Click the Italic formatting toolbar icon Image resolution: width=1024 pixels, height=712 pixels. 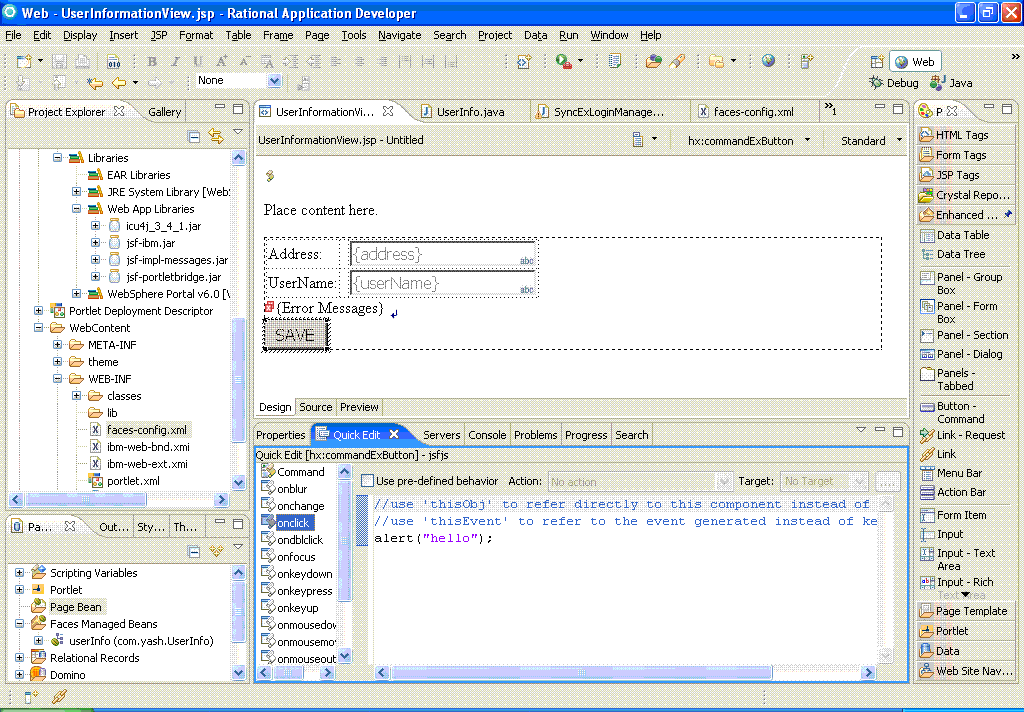tap(175, 61)
